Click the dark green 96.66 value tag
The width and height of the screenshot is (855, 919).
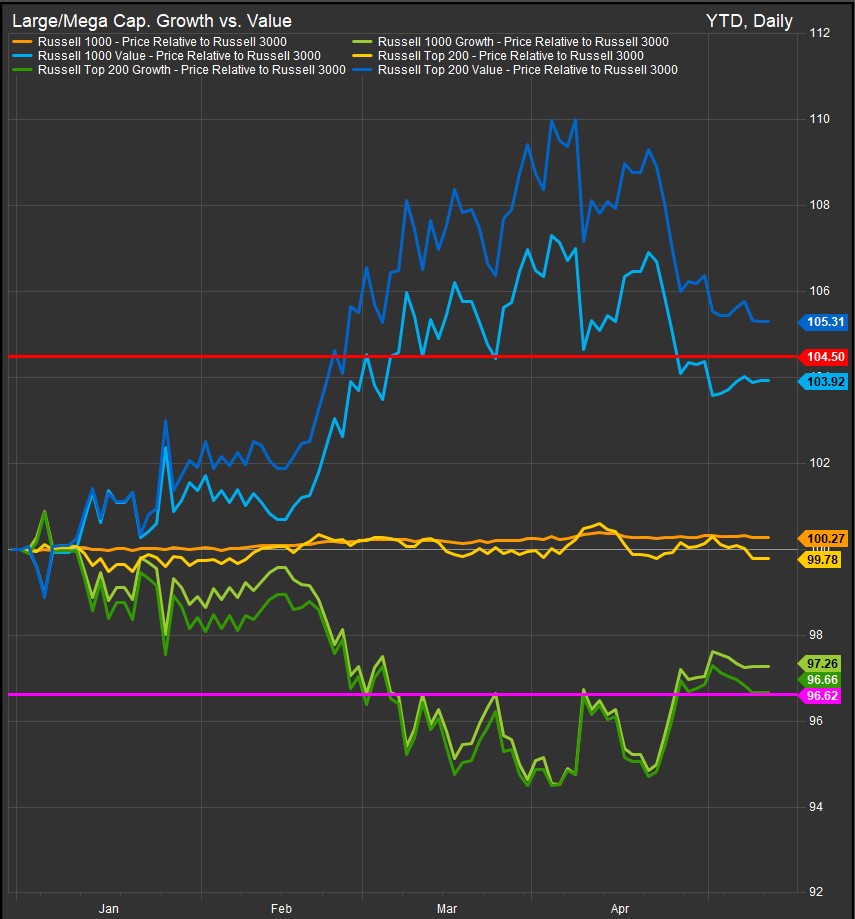tap(820, 680)
